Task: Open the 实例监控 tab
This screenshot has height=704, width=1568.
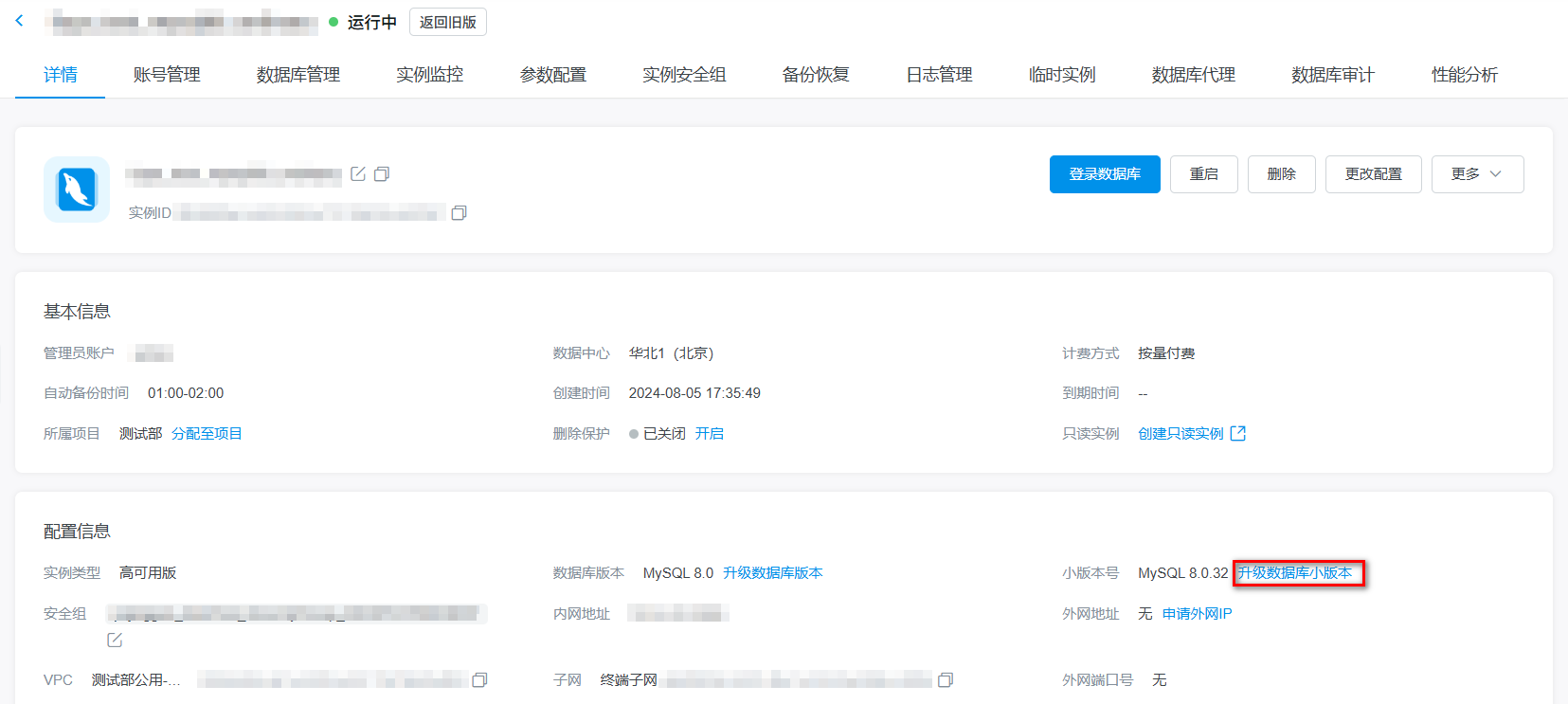Action: (x=429, y=75)
